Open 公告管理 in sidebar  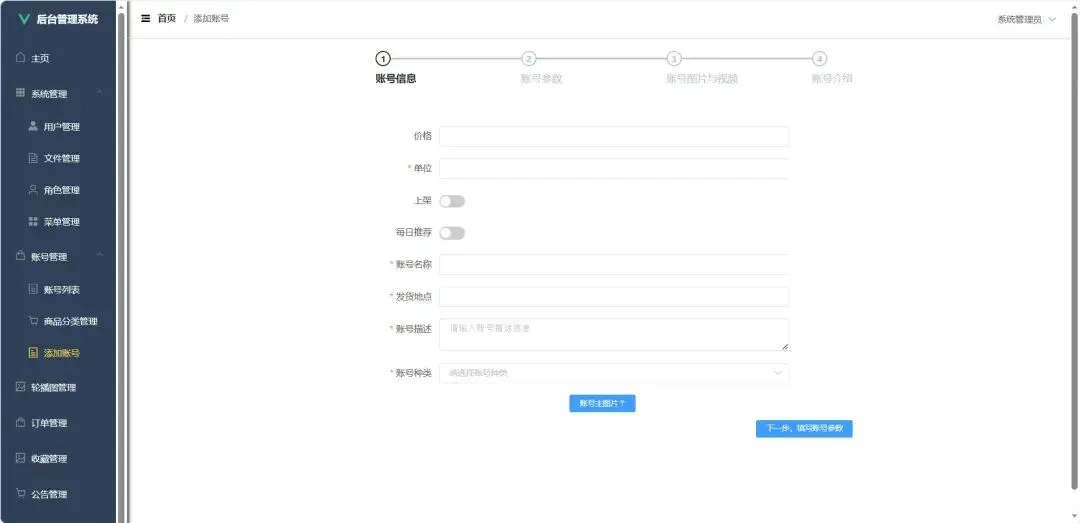coord(58,494)
